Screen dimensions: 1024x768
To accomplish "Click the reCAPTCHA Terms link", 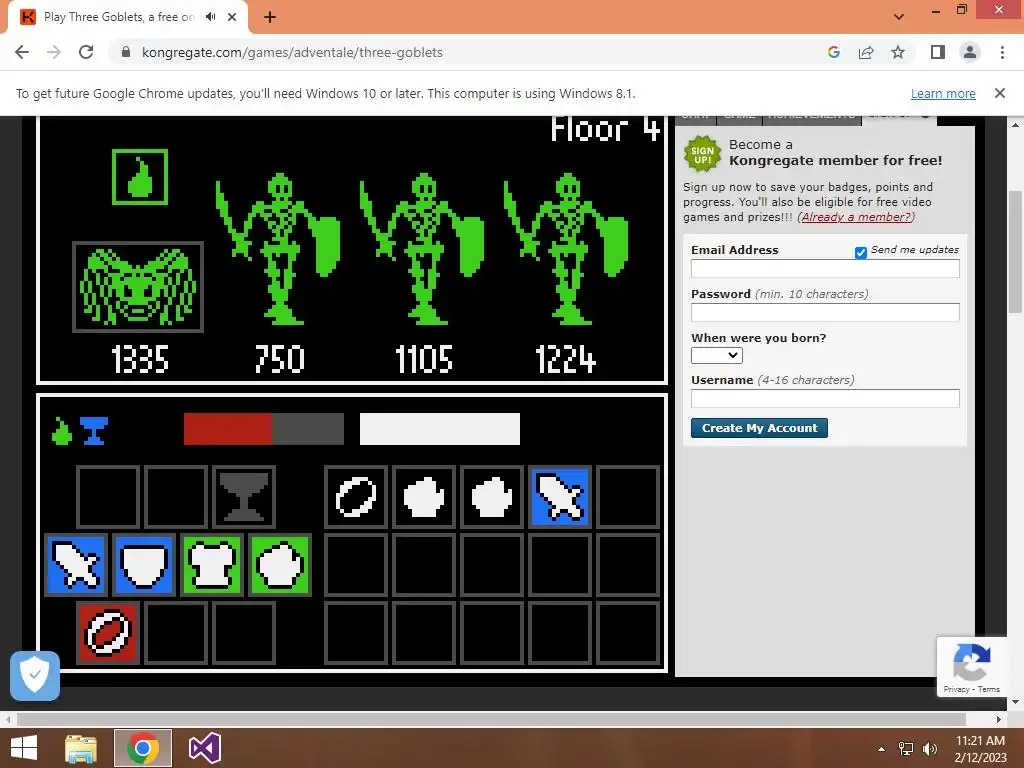I will pyautogui.click(x=989, y=689).
